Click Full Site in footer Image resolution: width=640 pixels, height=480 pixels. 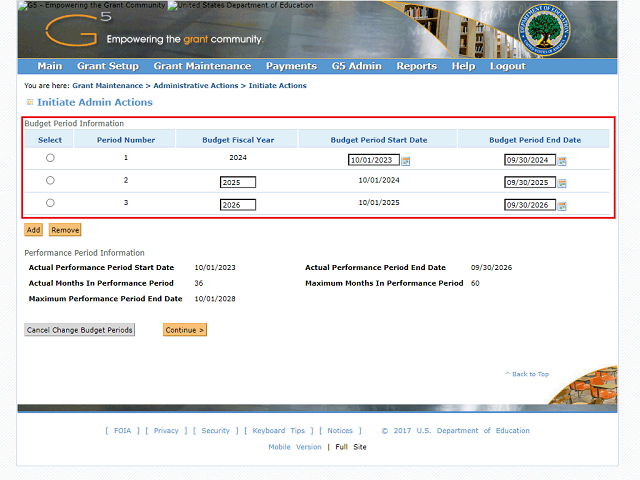tap(351, 447)
